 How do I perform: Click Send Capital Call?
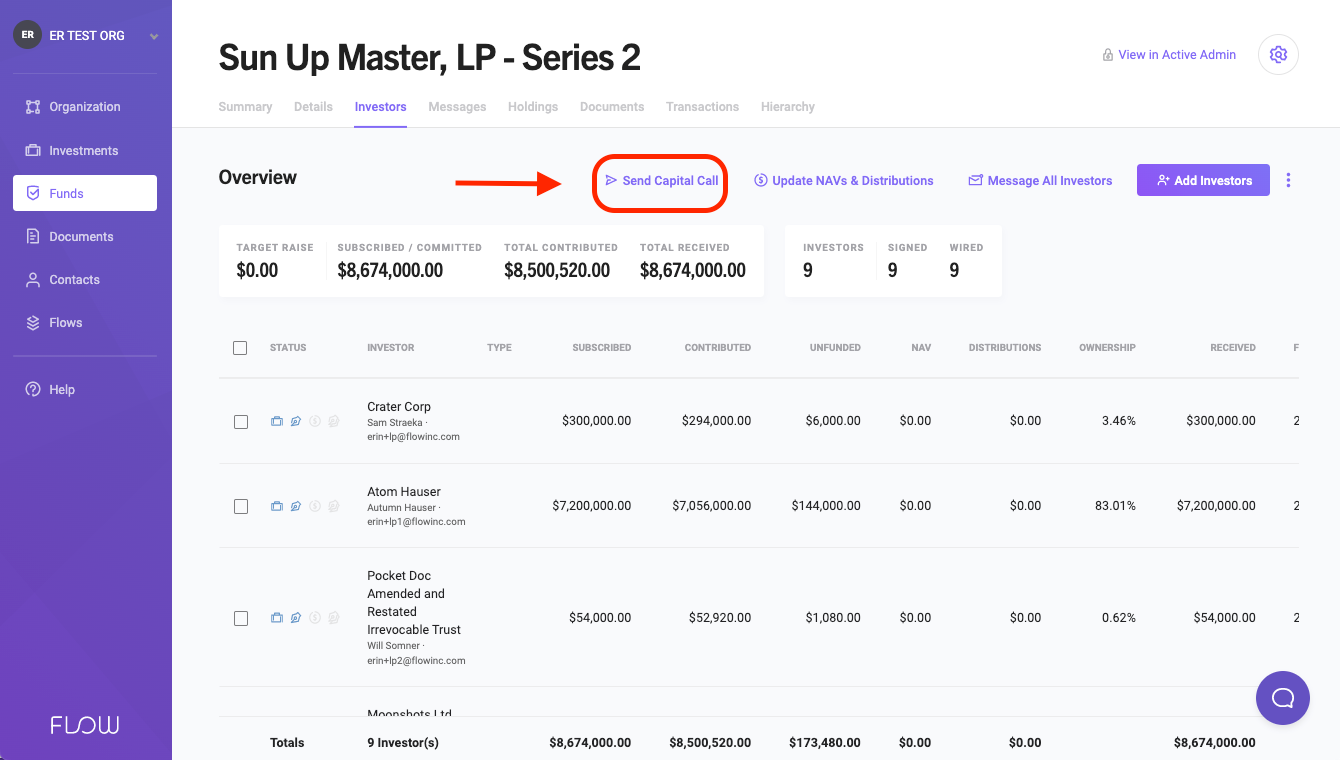(x=661, y=181)
